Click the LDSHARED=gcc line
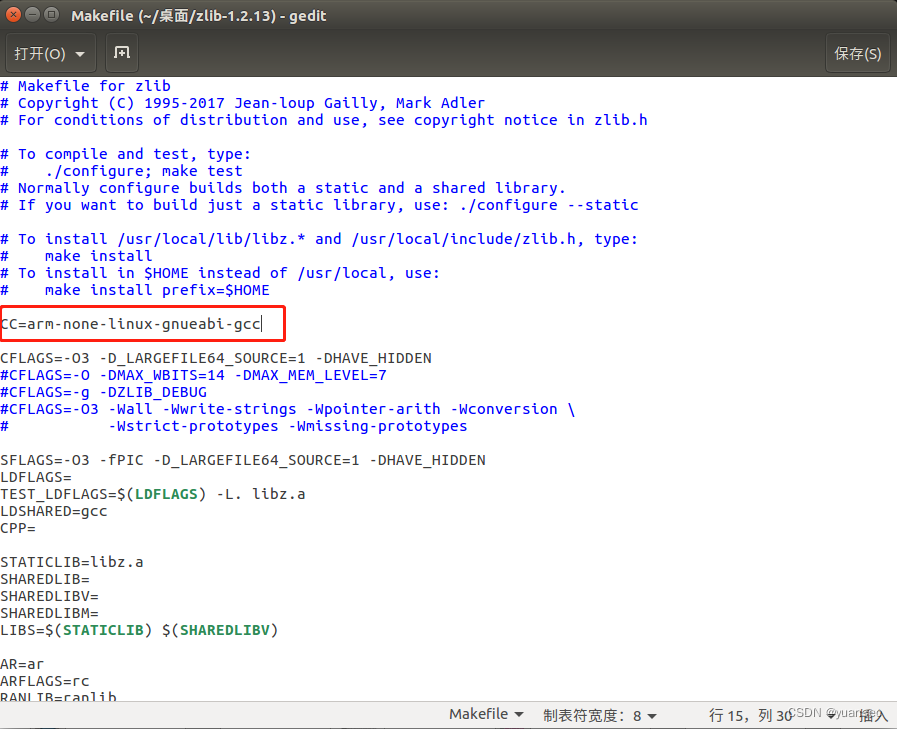This screenshot has height=729, width=897. point(54,511)
